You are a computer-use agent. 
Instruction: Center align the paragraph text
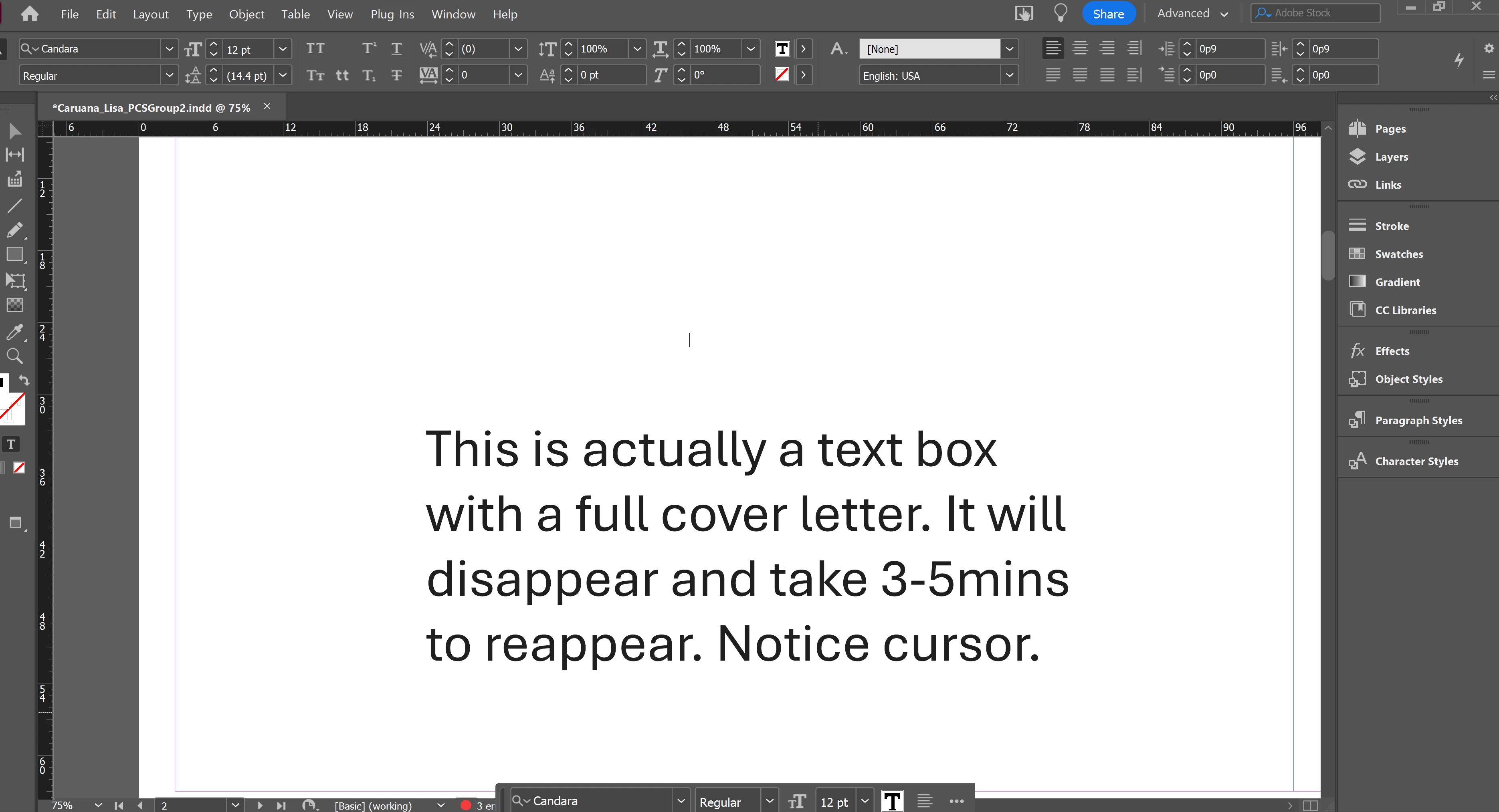tap(1080, 49)
